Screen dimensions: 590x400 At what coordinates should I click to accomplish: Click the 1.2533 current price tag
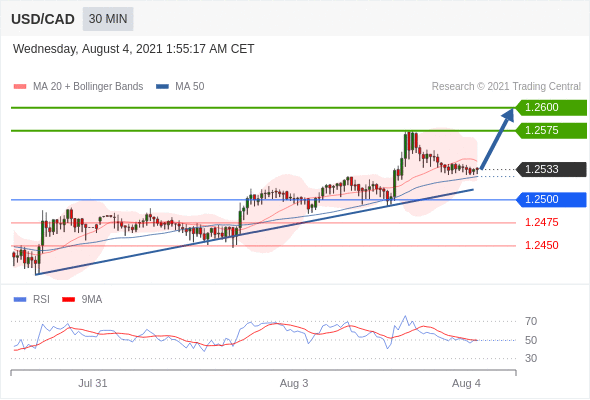[551, 169]
